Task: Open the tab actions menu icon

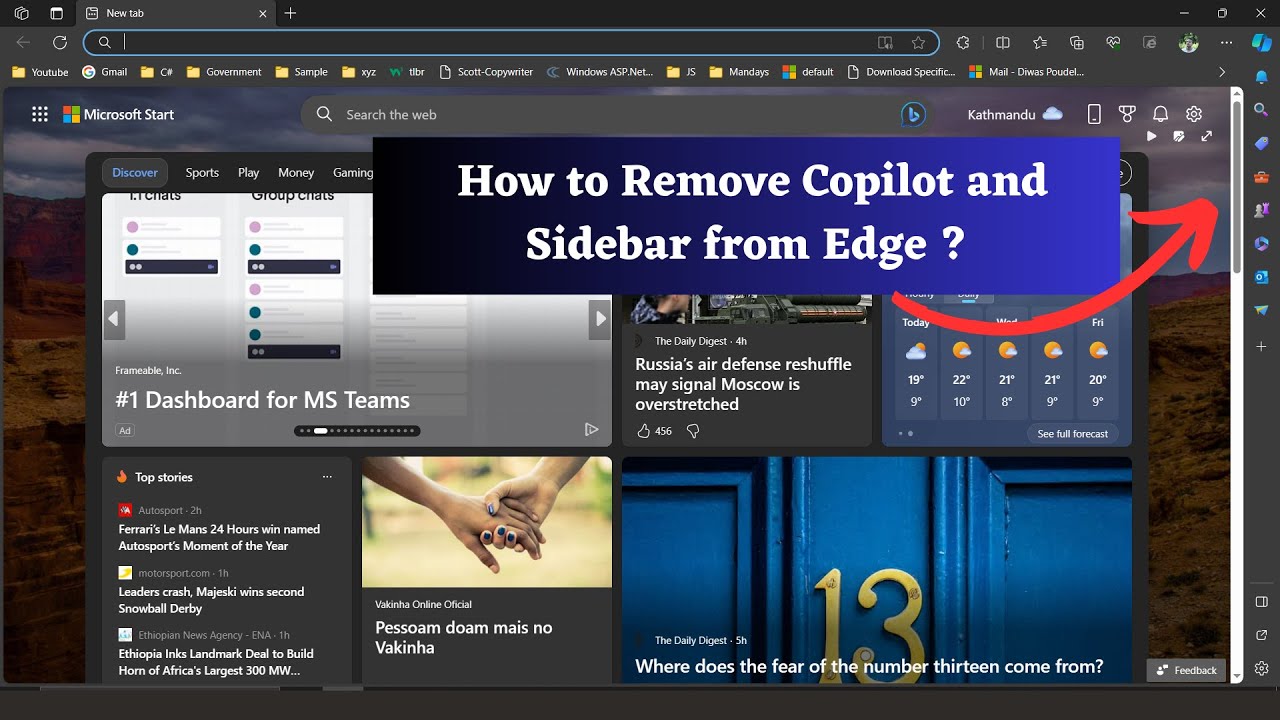Action: coord(56,13)
